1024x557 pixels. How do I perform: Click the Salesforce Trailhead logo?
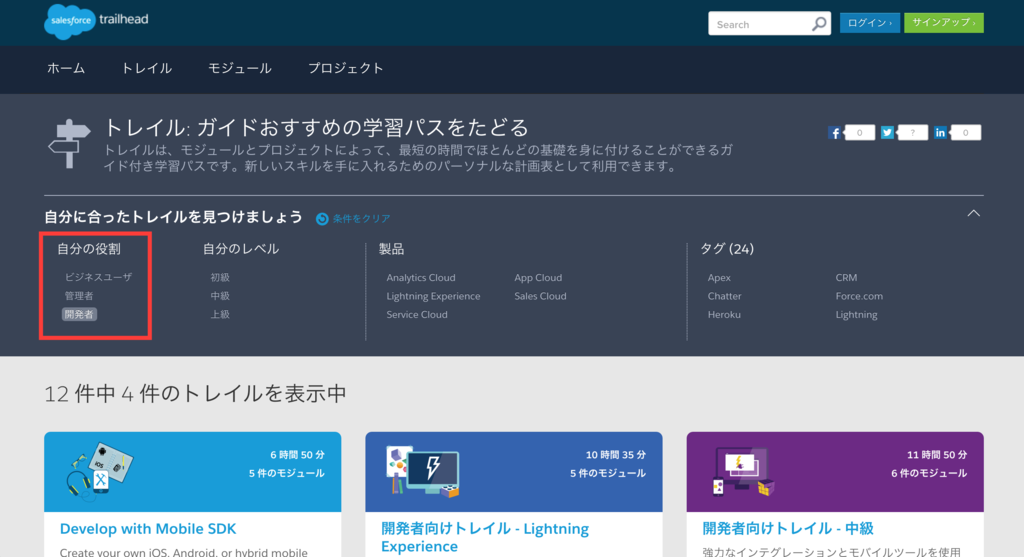[x=97, y=22]
